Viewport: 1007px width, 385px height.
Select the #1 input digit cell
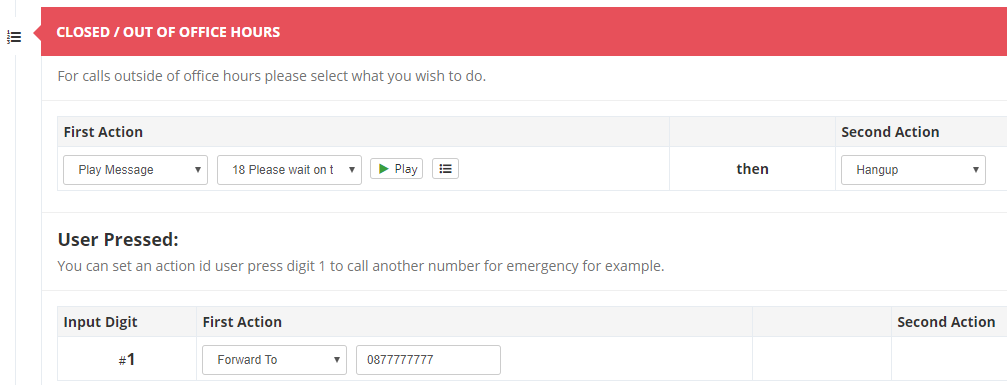(127, 359)
